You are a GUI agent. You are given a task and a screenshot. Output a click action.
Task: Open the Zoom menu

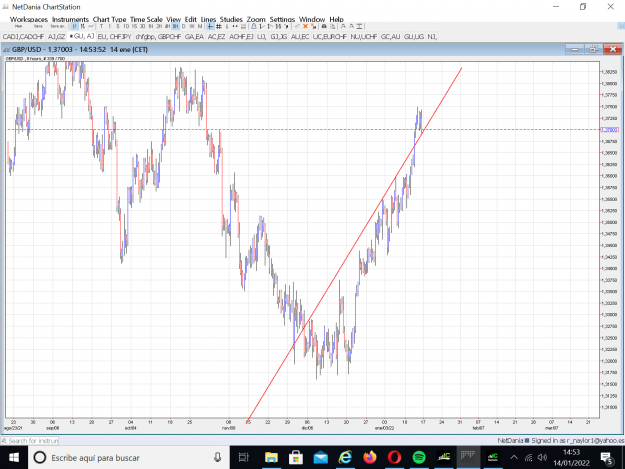coord(256,19)
